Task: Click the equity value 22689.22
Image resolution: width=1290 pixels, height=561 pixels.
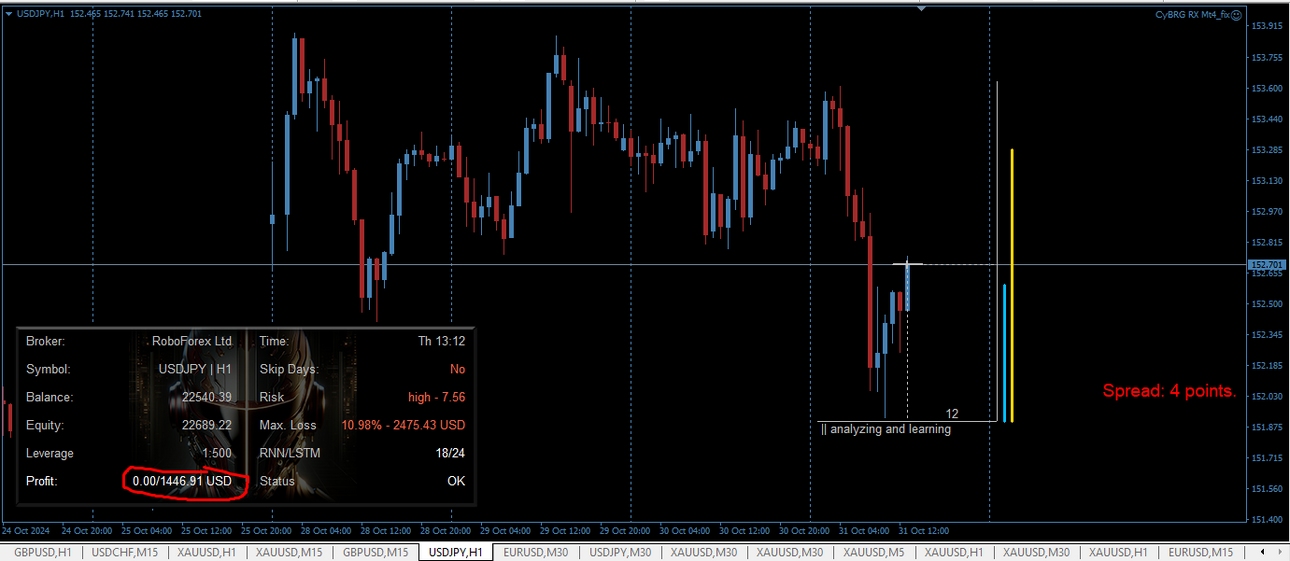Action: [207, 425]
